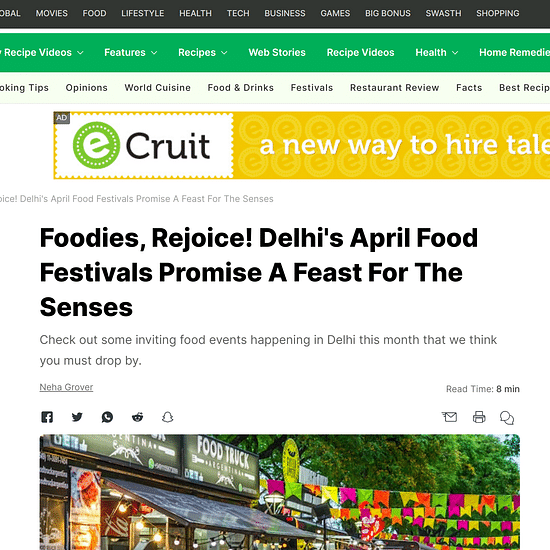Image resolution: width=550 pixels, height=550 pixels.
Task: Open author Neha Grover's profile link
Action: coord(66,387)
